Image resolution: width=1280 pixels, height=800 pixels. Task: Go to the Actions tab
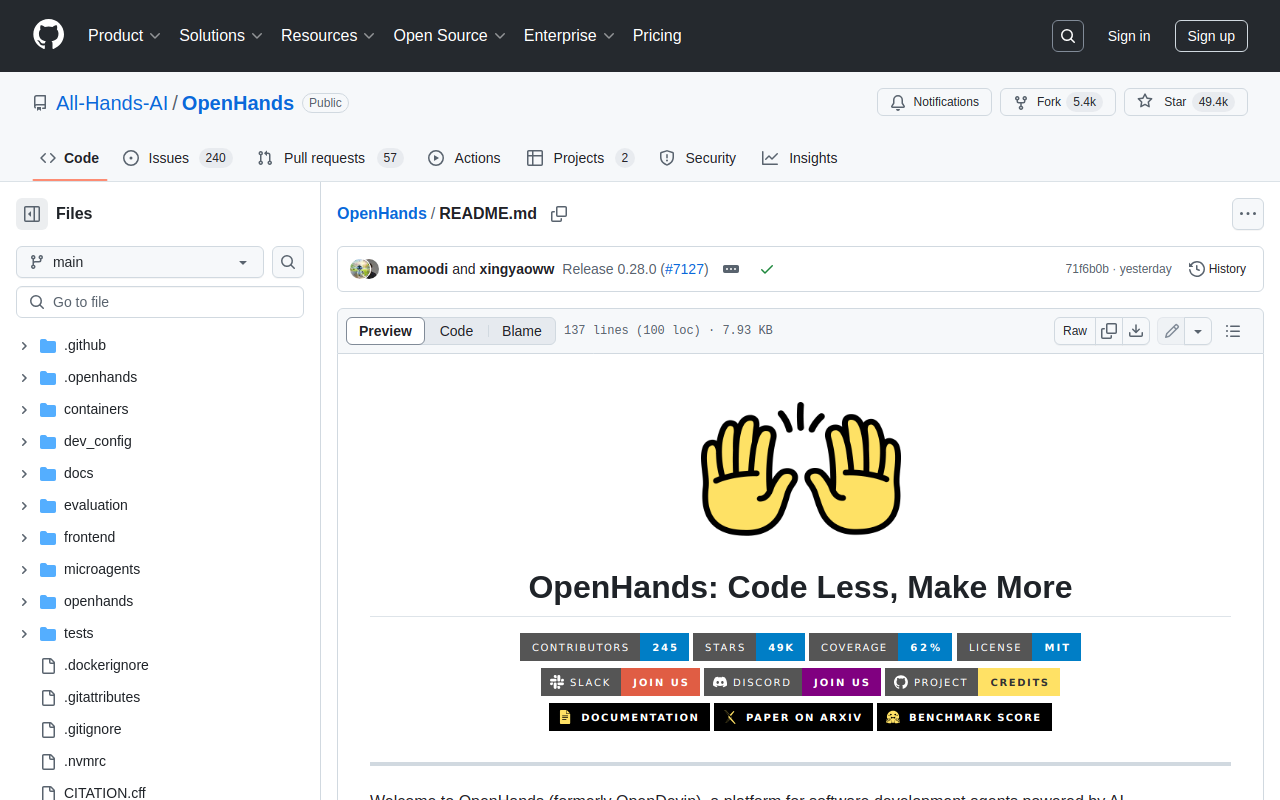tap(464, 158)
